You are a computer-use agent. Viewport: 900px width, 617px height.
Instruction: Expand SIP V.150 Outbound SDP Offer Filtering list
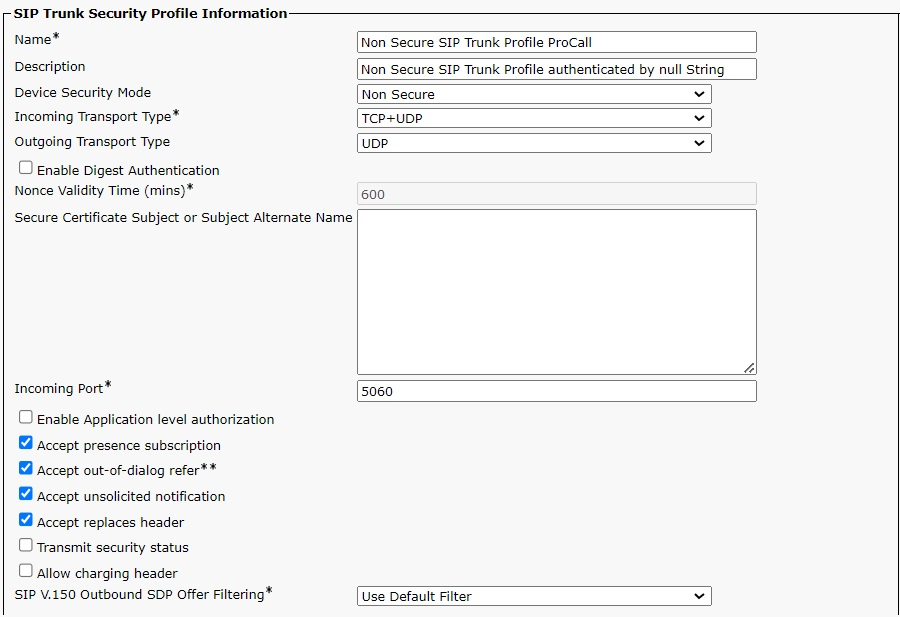pos(534,596)
